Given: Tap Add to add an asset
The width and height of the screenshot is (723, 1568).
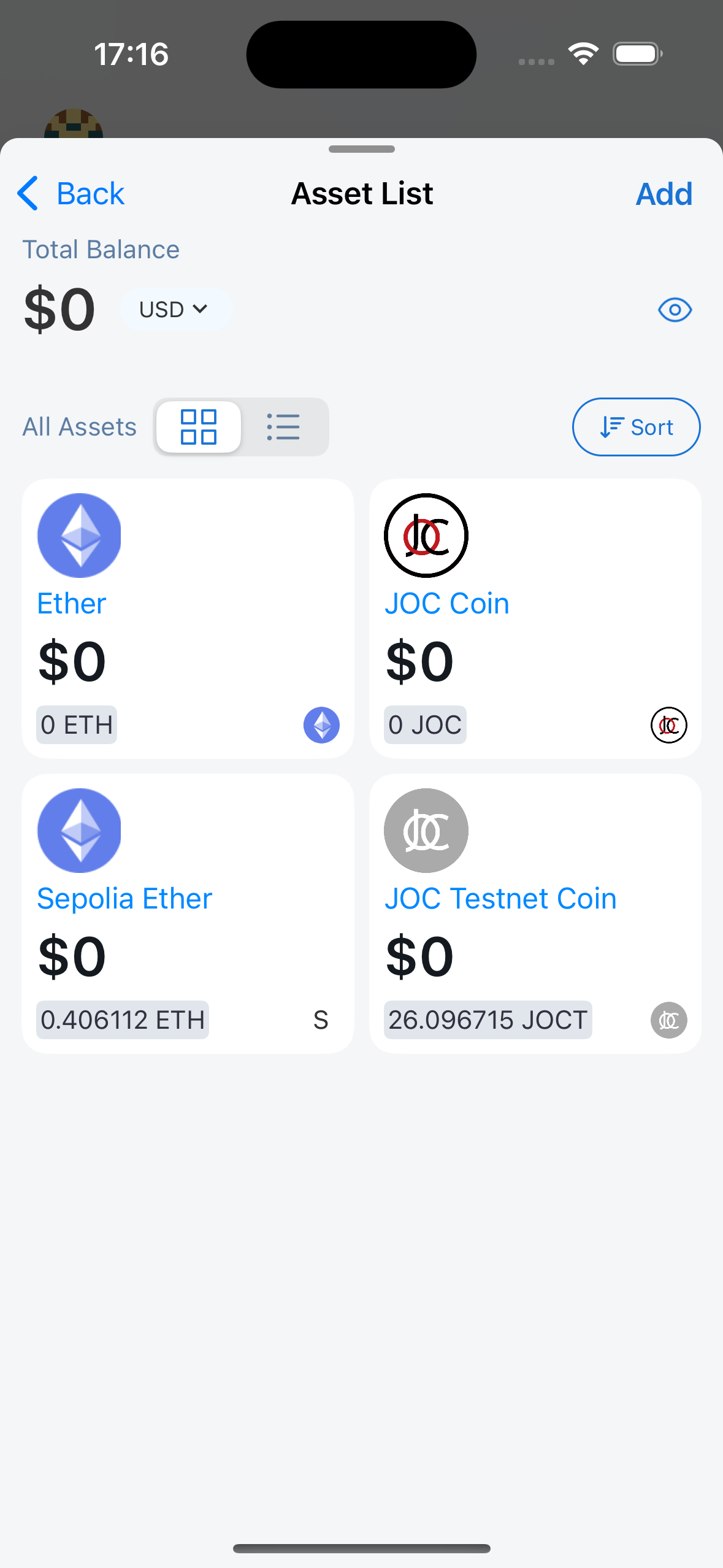Looking at the screenshot, I should [664, 194].
